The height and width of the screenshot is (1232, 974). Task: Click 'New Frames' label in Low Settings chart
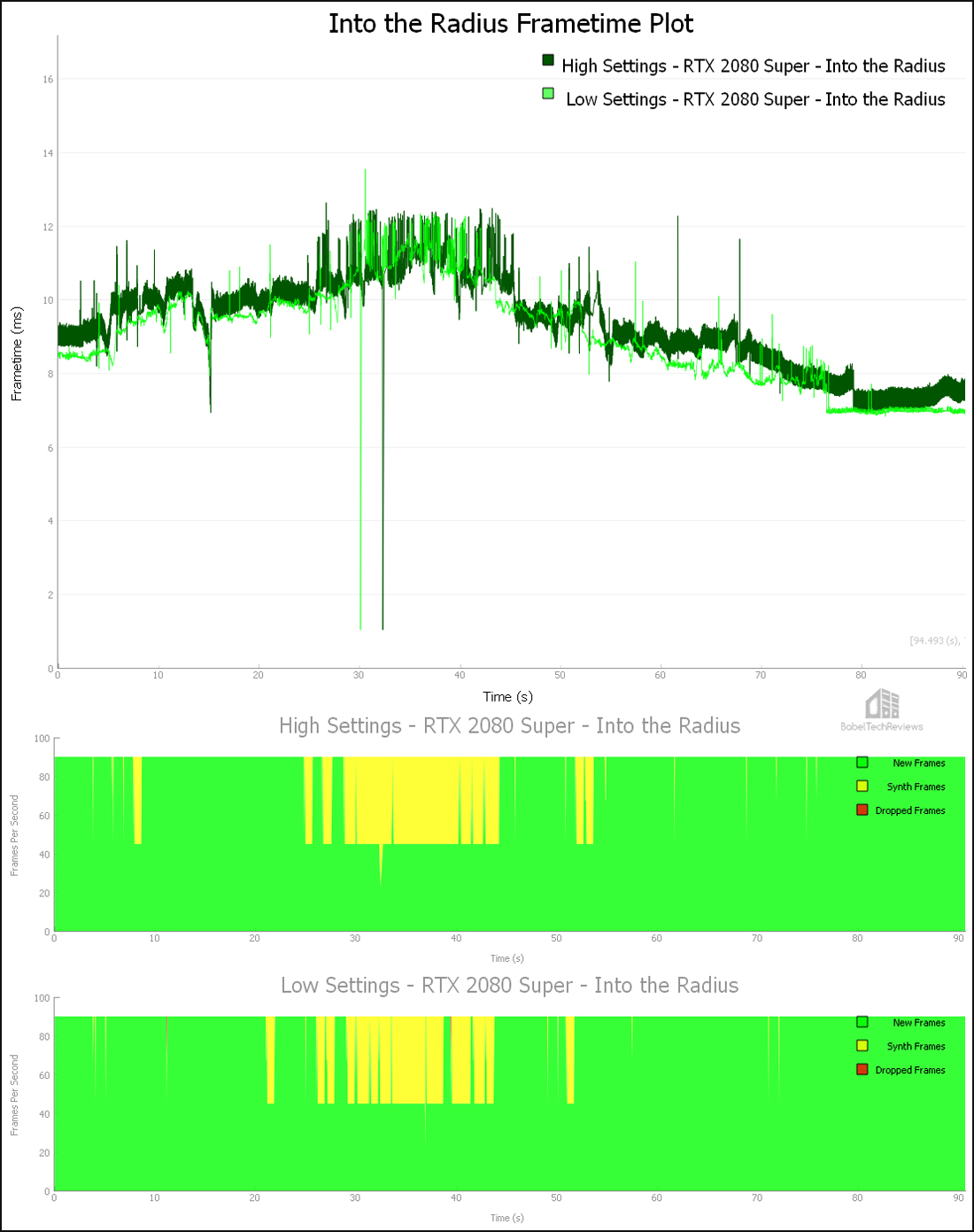coord(919,1023)
